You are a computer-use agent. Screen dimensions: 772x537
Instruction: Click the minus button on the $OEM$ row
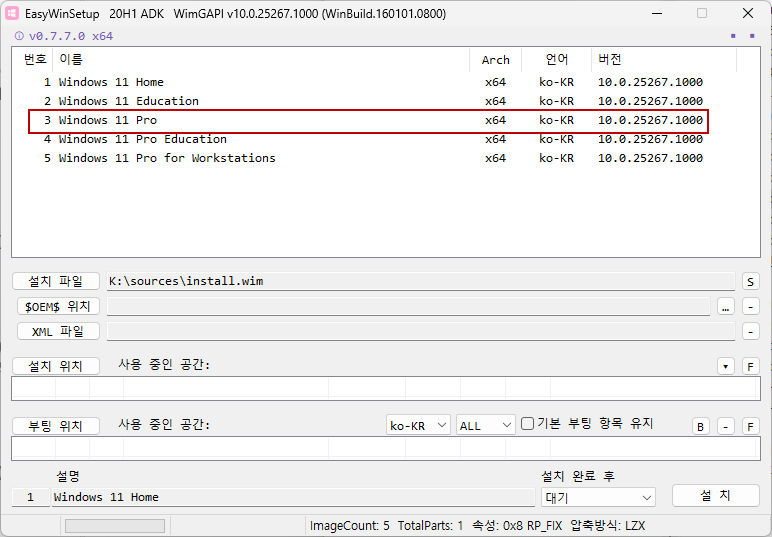click(x=750, y=307)
